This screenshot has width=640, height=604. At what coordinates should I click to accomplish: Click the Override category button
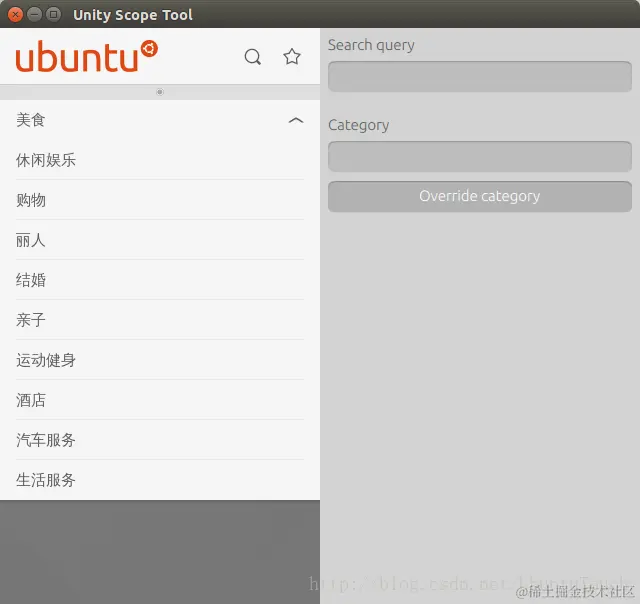(x=480, y=196)
